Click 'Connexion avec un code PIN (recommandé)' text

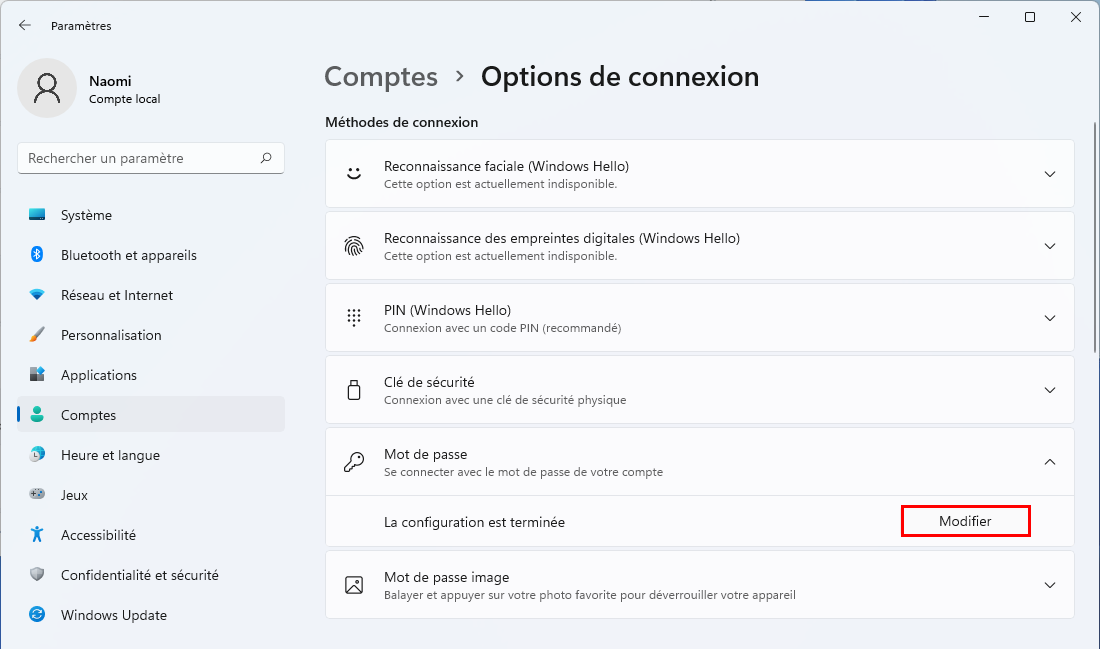click(502, 328)
